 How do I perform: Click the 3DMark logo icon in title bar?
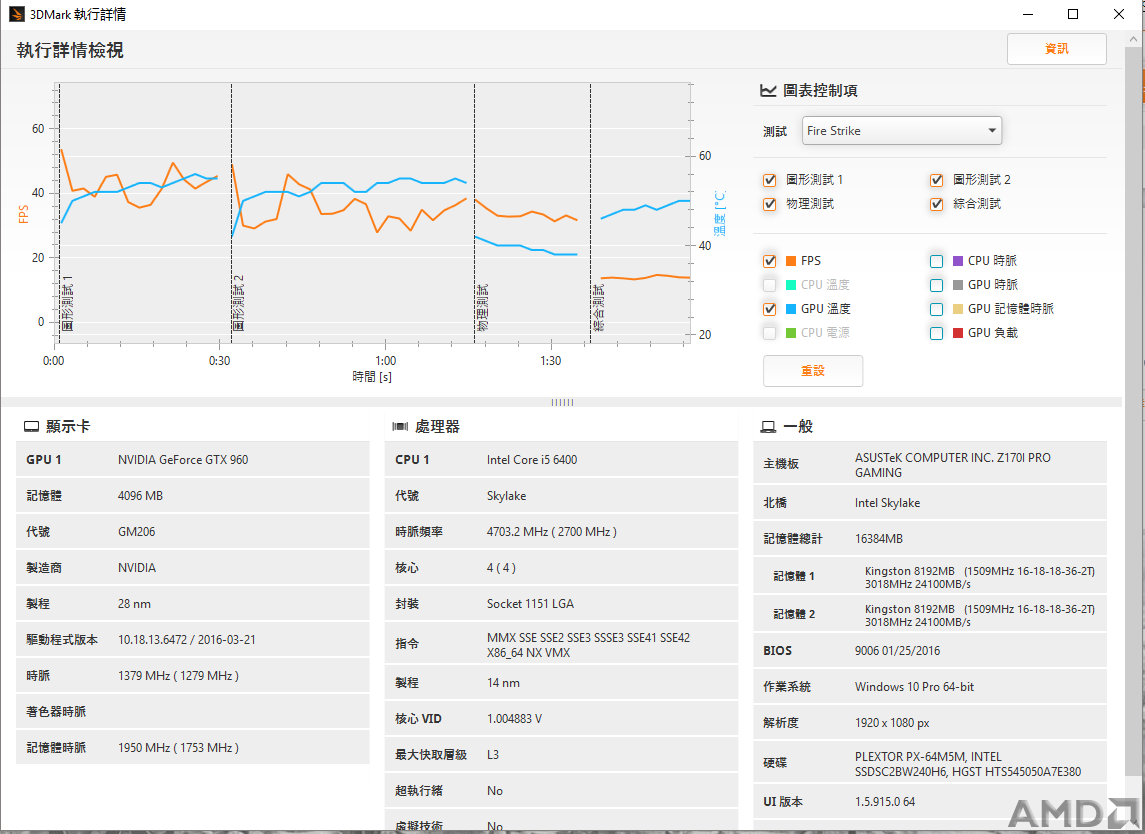16,14
